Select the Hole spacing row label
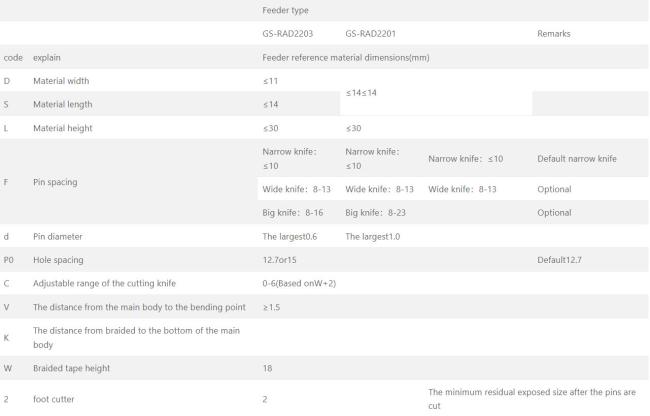This screenshot has width=650, height=416. pyautogui.click(x=58, y=260)
